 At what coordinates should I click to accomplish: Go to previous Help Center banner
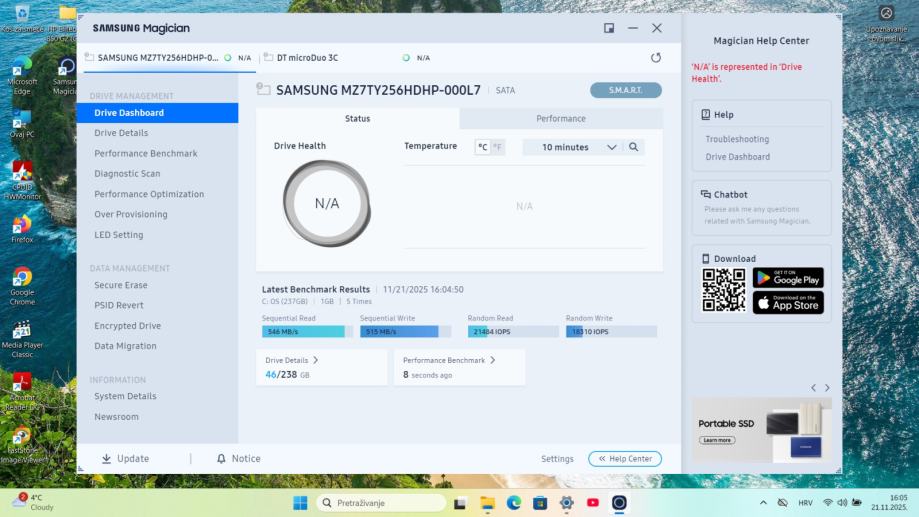point(814,387)
